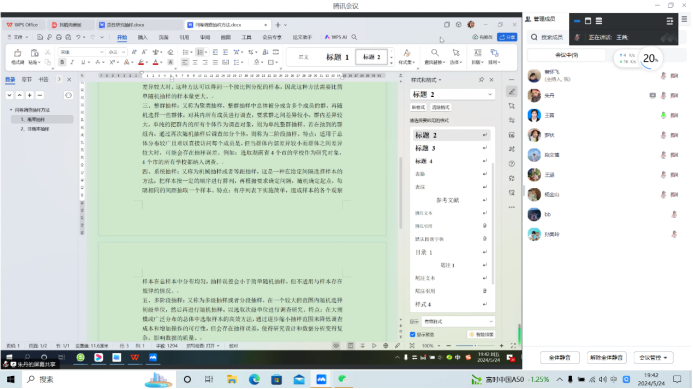Click the red font color A swatch

tap(155, 63)
